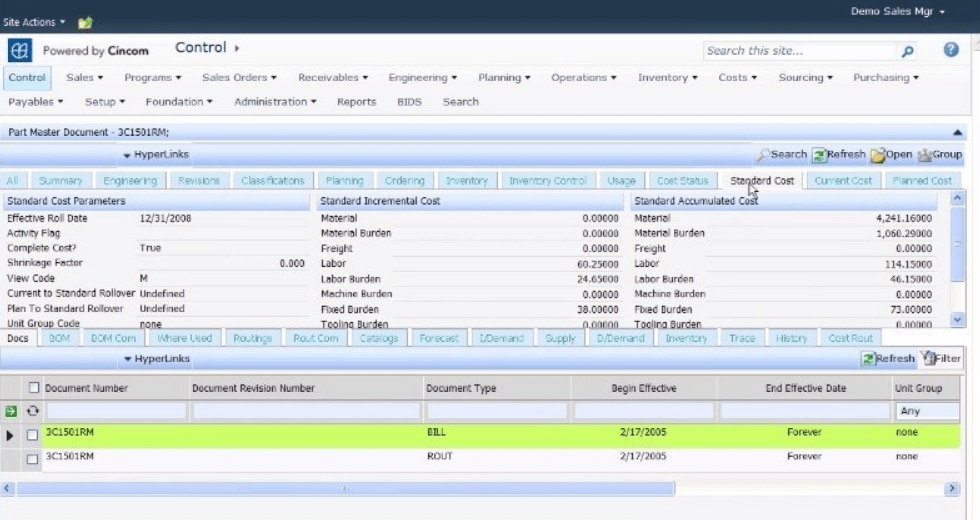The width and height of the screenshot is (980, 520).
Task: Click the green apply-filter arrow icon
Action: (11, 411)
